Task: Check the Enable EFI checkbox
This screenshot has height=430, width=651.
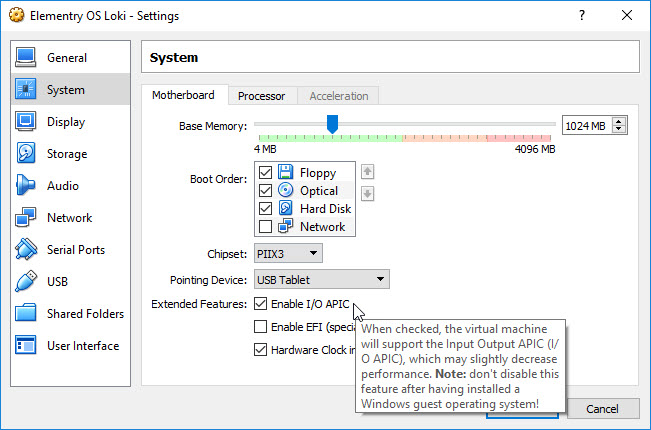Action: 260,327
